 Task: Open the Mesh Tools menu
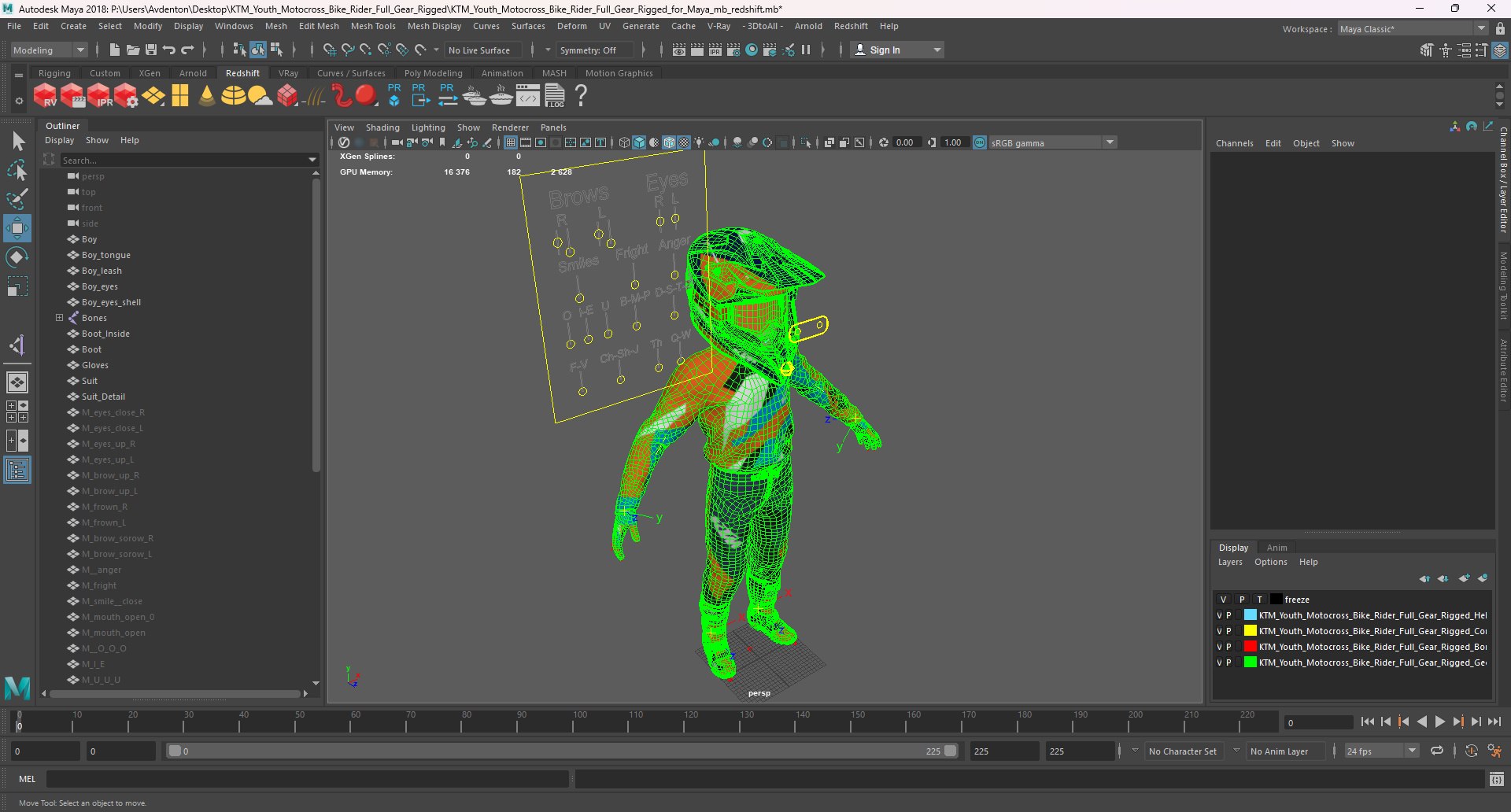(x=373, y=26)
